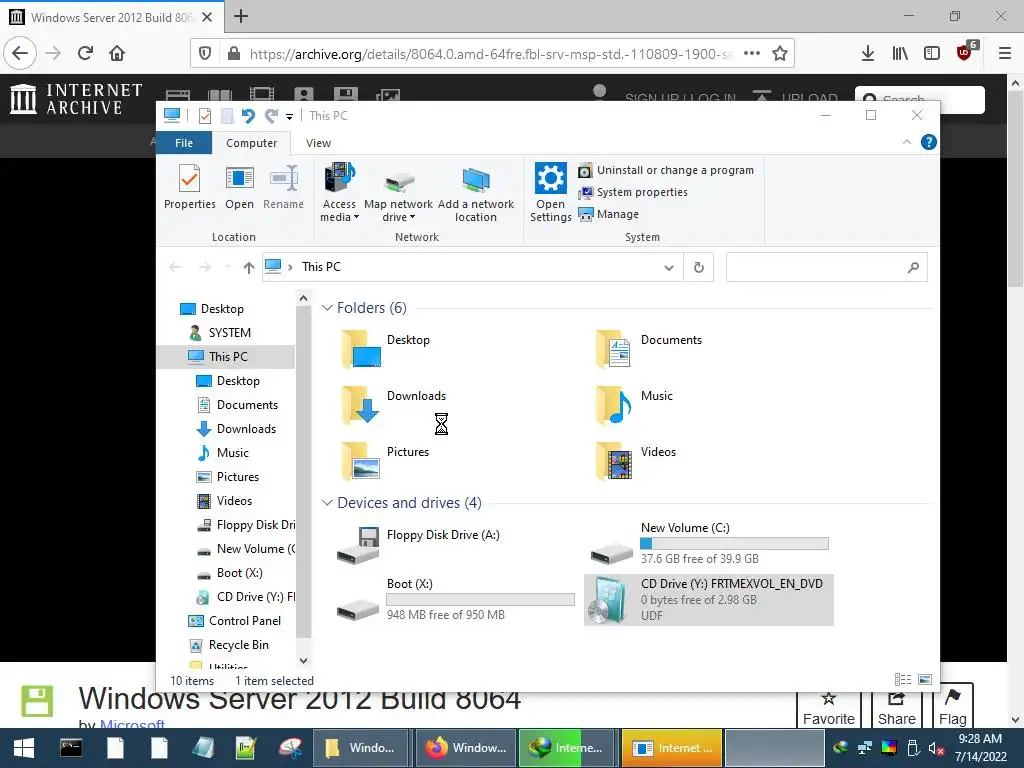Collapse the Folders (6) group
This screenshot has height=768, width=1024.
point(327,308)
